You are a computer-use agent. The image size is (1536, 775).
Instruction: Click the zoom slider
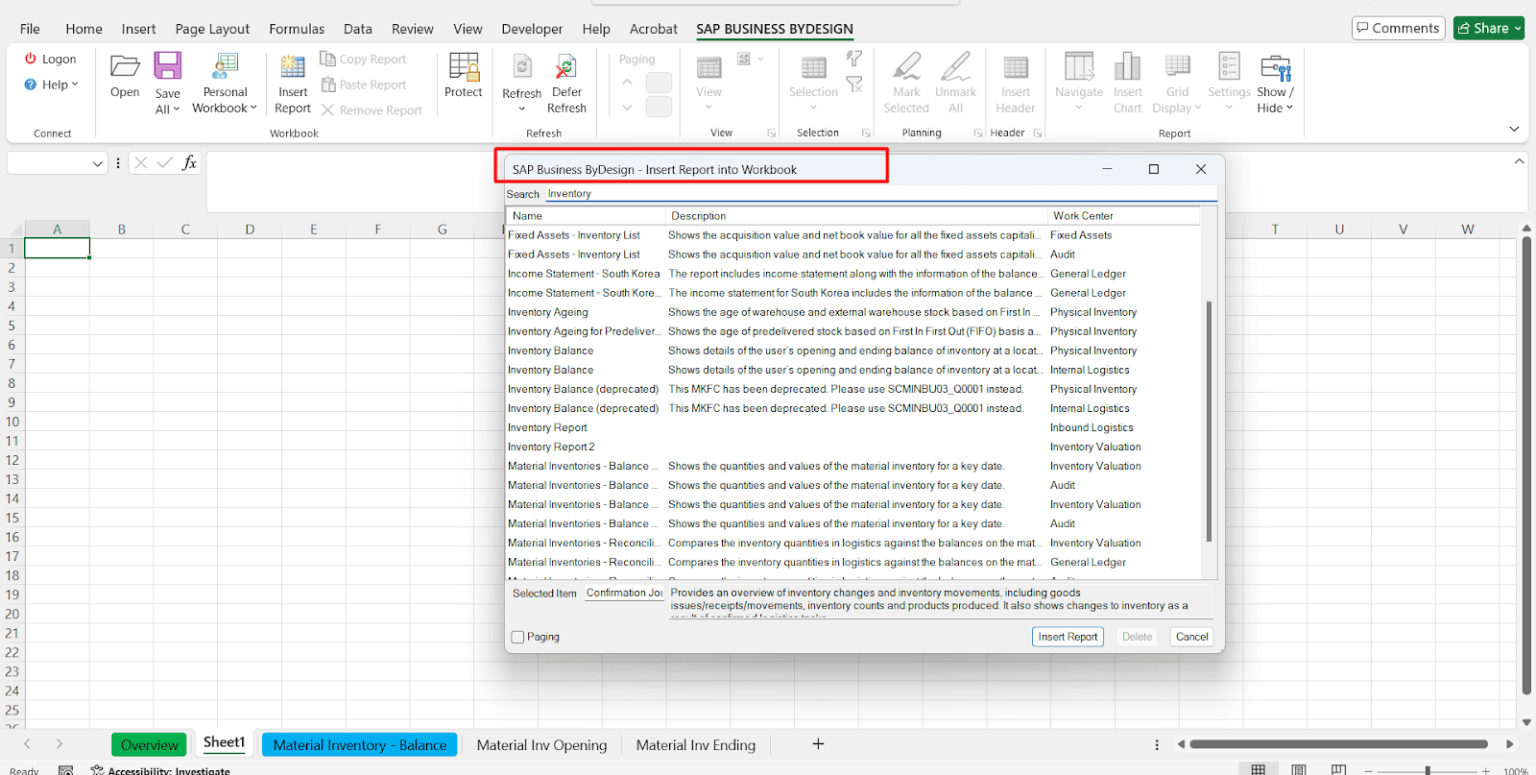[x=1427, y=771]
